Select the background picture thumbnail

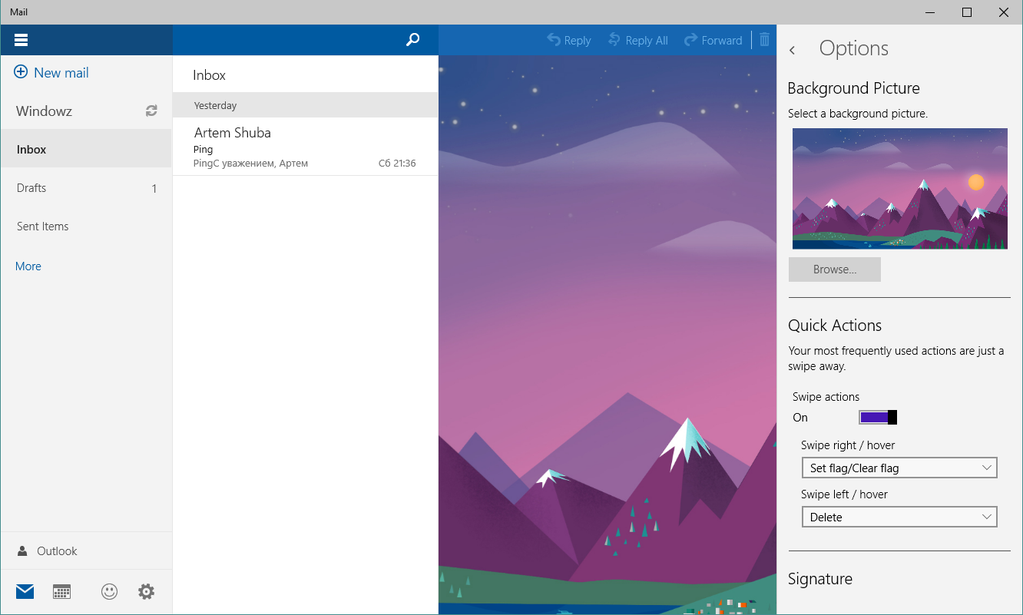coord(900,188)
